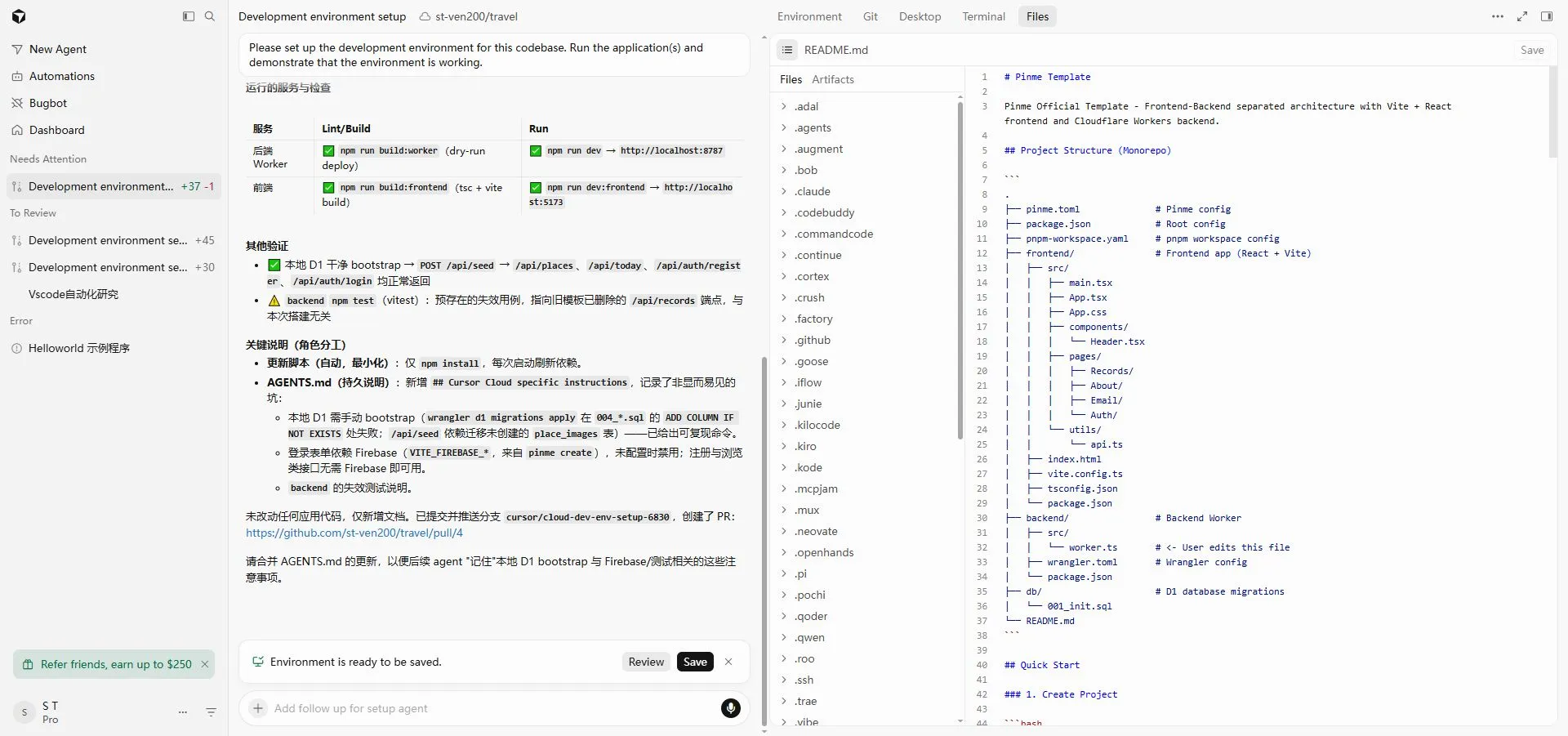Open the account more options ellipsis

coord(183,712)
